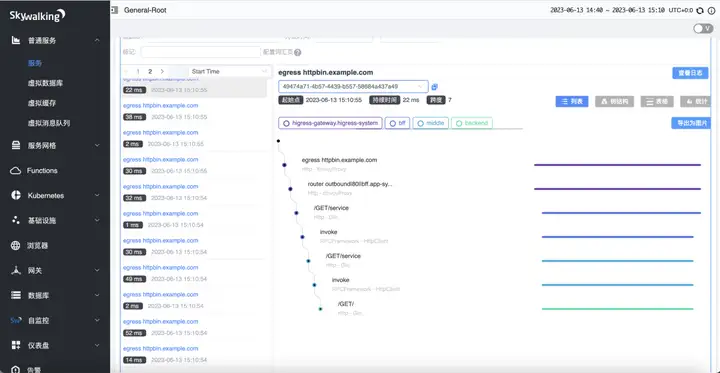
Task: Click the 数据库 list icon in sidebar
Action: (x=16, y=295)
